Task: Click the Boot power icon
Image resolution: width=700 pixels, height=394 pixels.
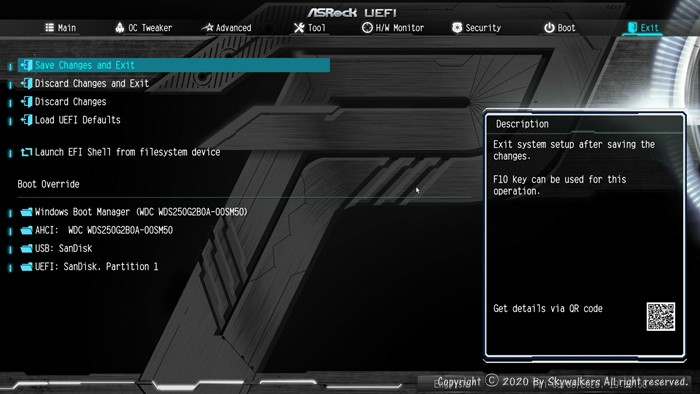Action: point(549,28)
